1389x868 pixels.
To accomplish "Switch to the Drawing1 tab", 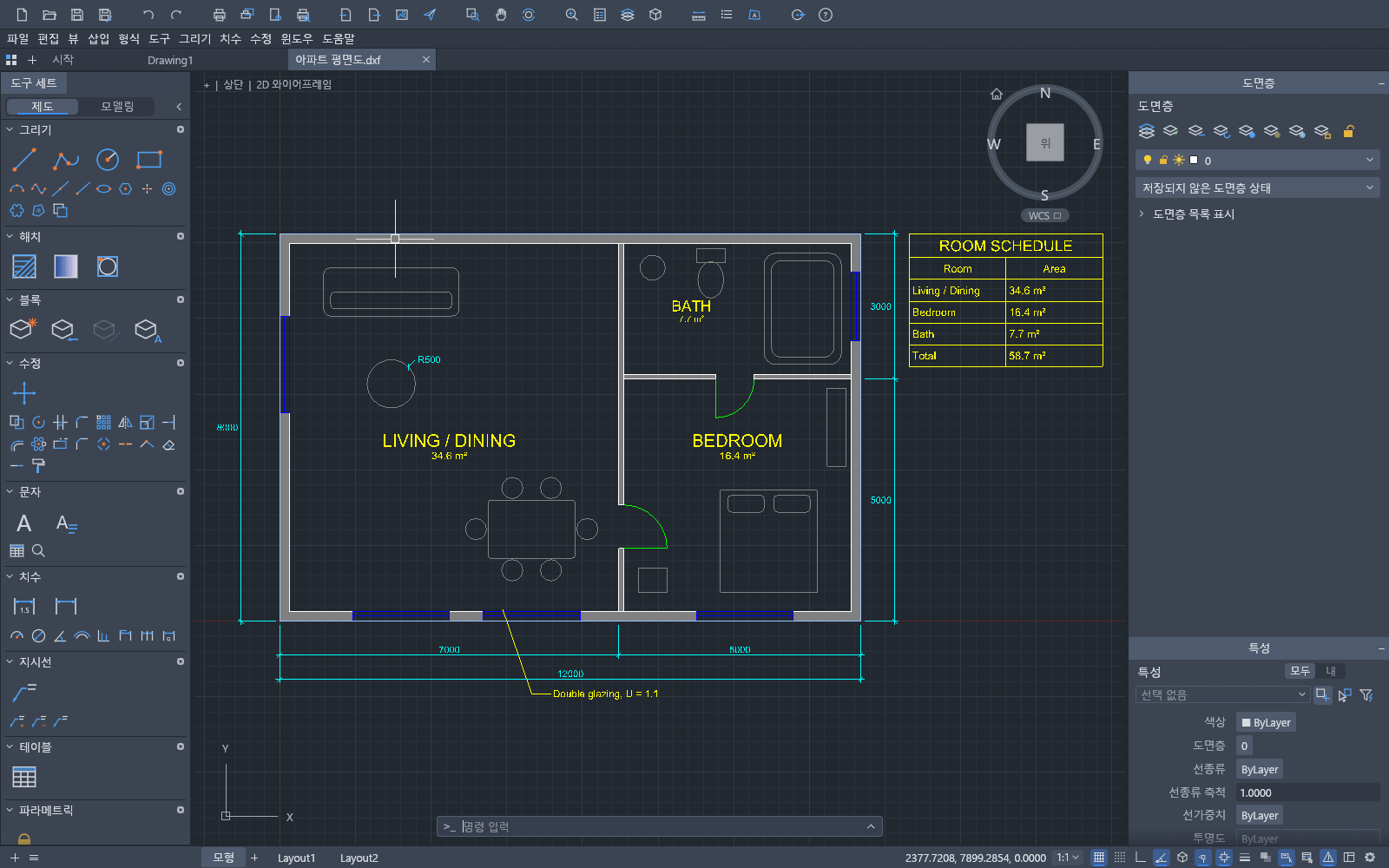I will pyautogui.click(x=170, y=60).
